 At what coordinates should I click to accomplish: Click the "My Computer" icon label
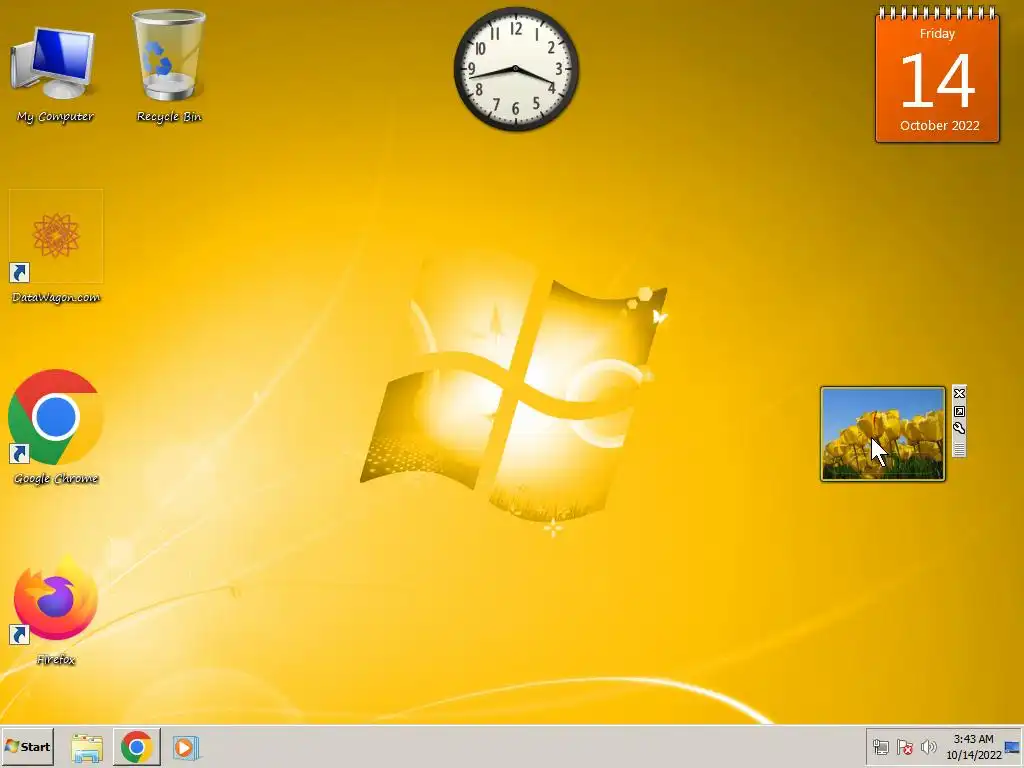56,117
